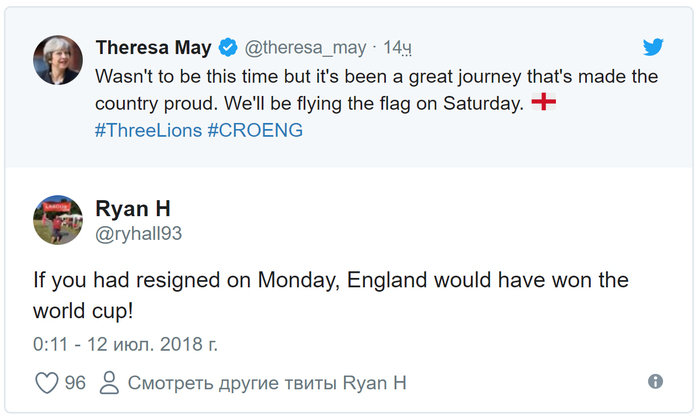Click the quoted tweet text by Theresa May
The image size is (700, 418).
pos(376,89)
